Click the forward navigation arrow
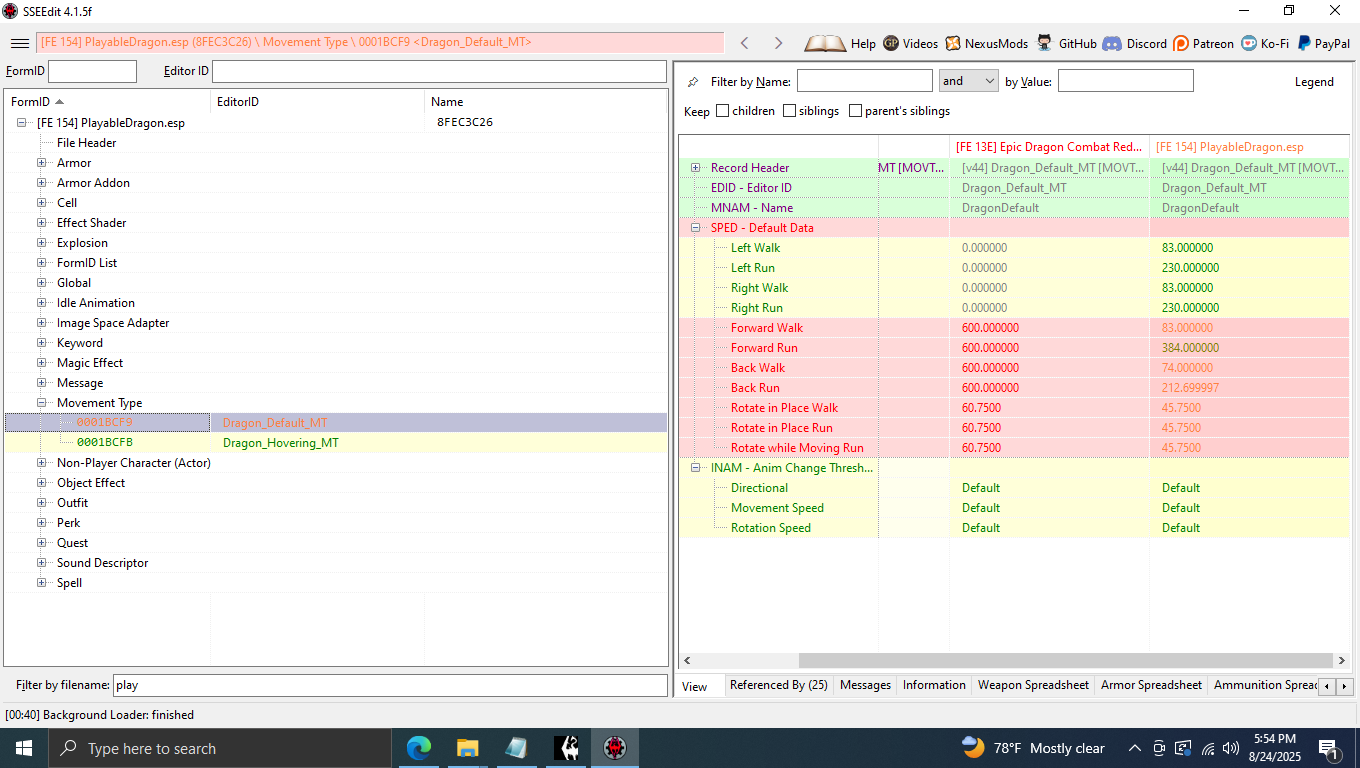 coord(778,43)
